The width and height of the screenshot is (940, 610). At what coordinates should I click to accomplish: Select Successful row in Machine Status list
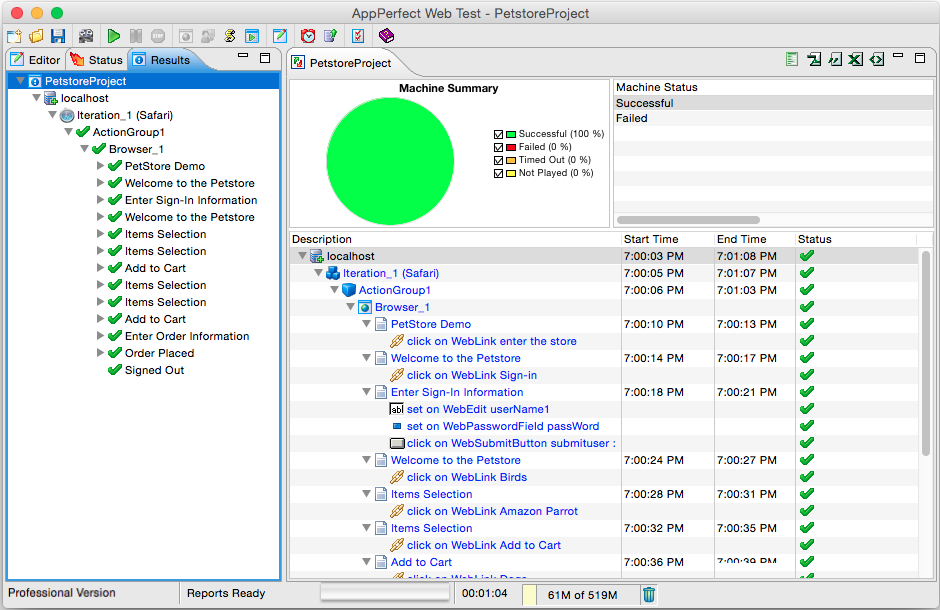(773, 103)
